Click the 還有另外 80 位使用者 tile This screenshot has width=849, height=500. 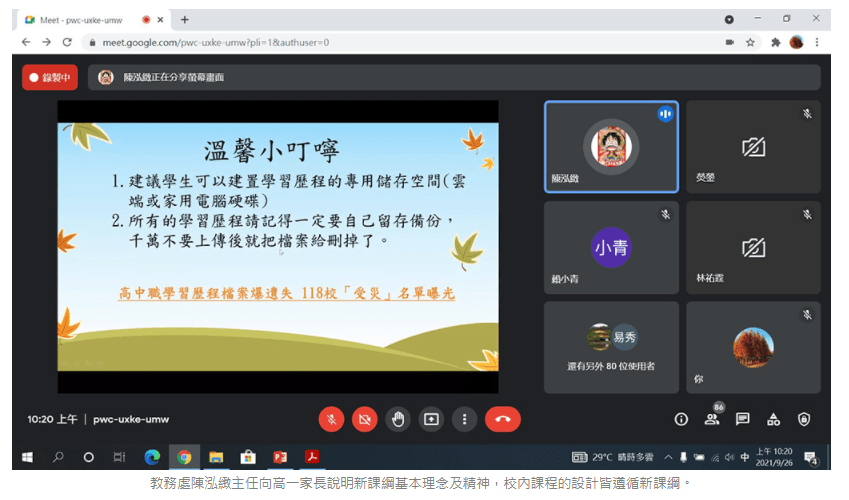tap(611, 347)
